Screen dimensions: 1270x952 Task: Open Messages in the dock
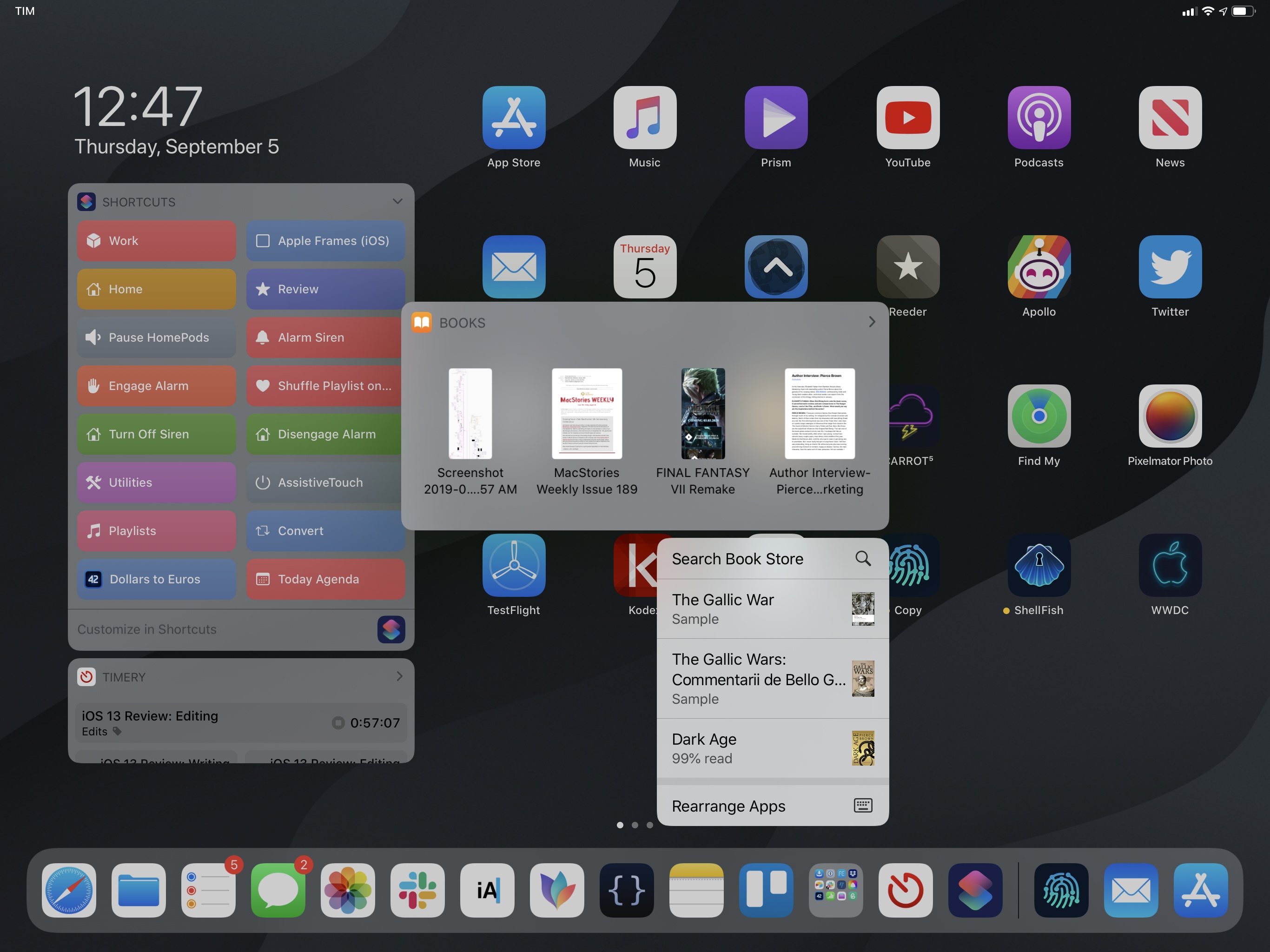tap(278, 890)
